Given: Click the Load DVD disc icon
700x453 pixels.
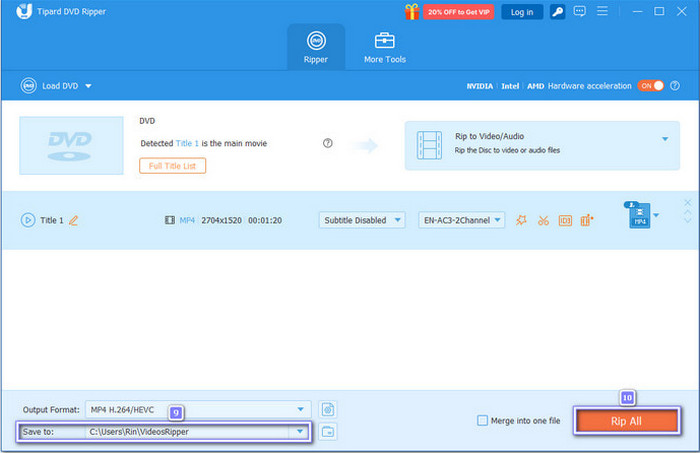Looking at the screenshot, I should point(29,86).
